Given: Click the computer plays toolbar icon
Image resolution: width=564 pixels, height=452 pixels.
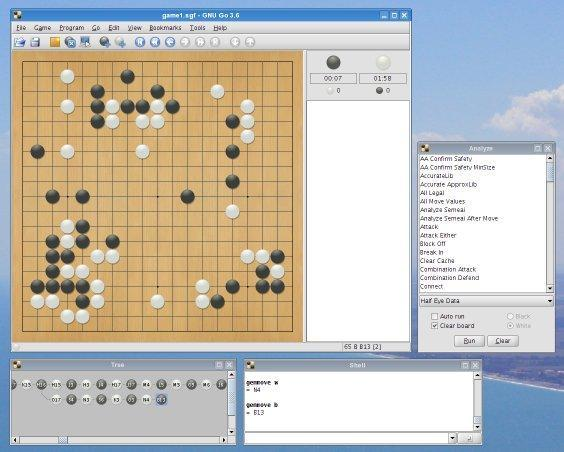Looking at the screenshot, I should click(85, 42).
